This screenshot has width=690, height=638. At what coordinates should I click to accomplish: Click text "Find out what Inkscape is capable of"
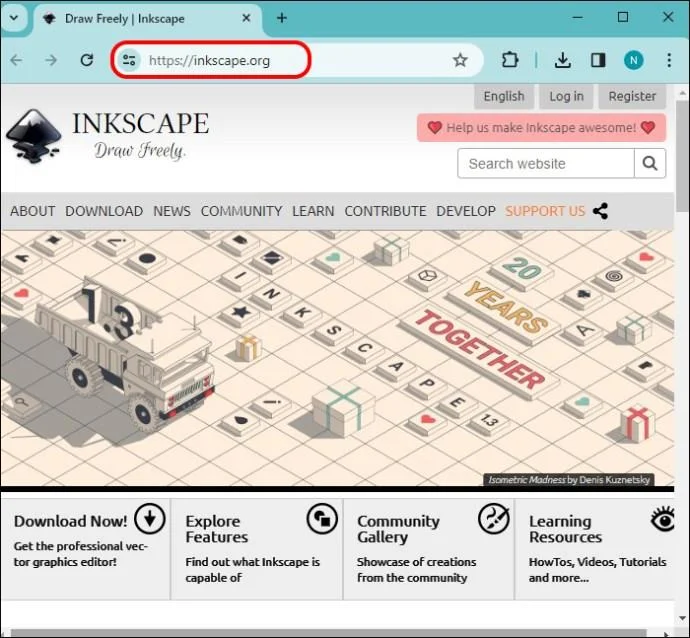tap(253, 570)
